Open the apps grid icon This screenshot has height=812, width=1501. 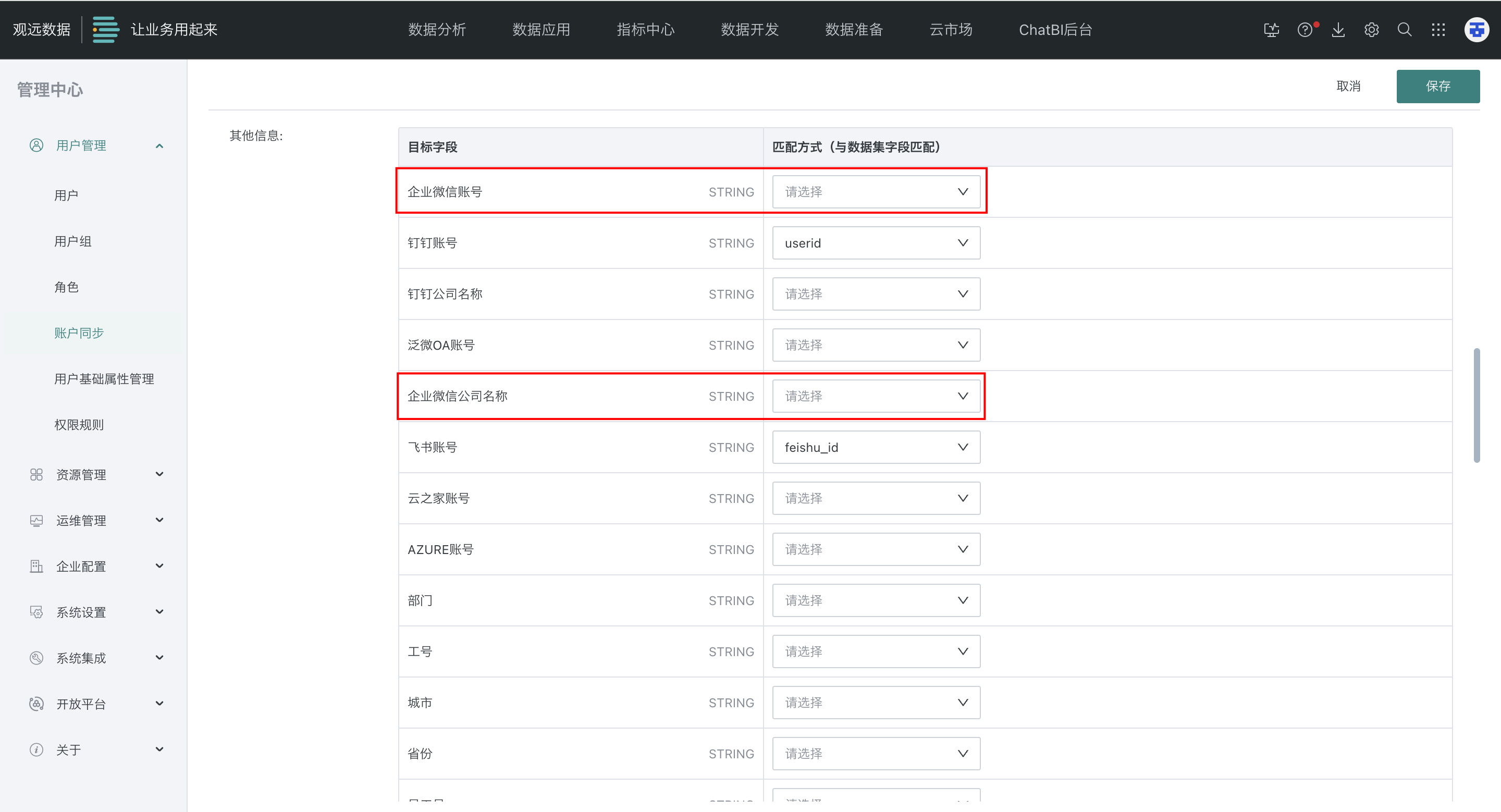pos(1438,30)
